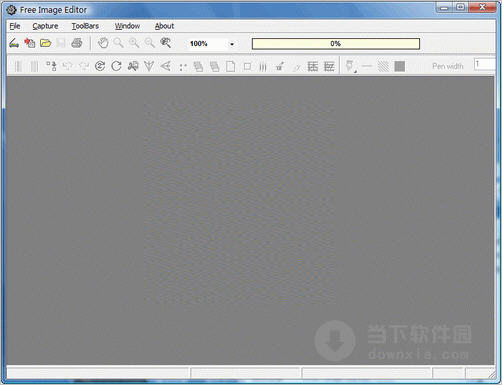The width and height of the screenshot is (502, 385).
Task: Click the second stacked layers icon
Action: [214, 66]
